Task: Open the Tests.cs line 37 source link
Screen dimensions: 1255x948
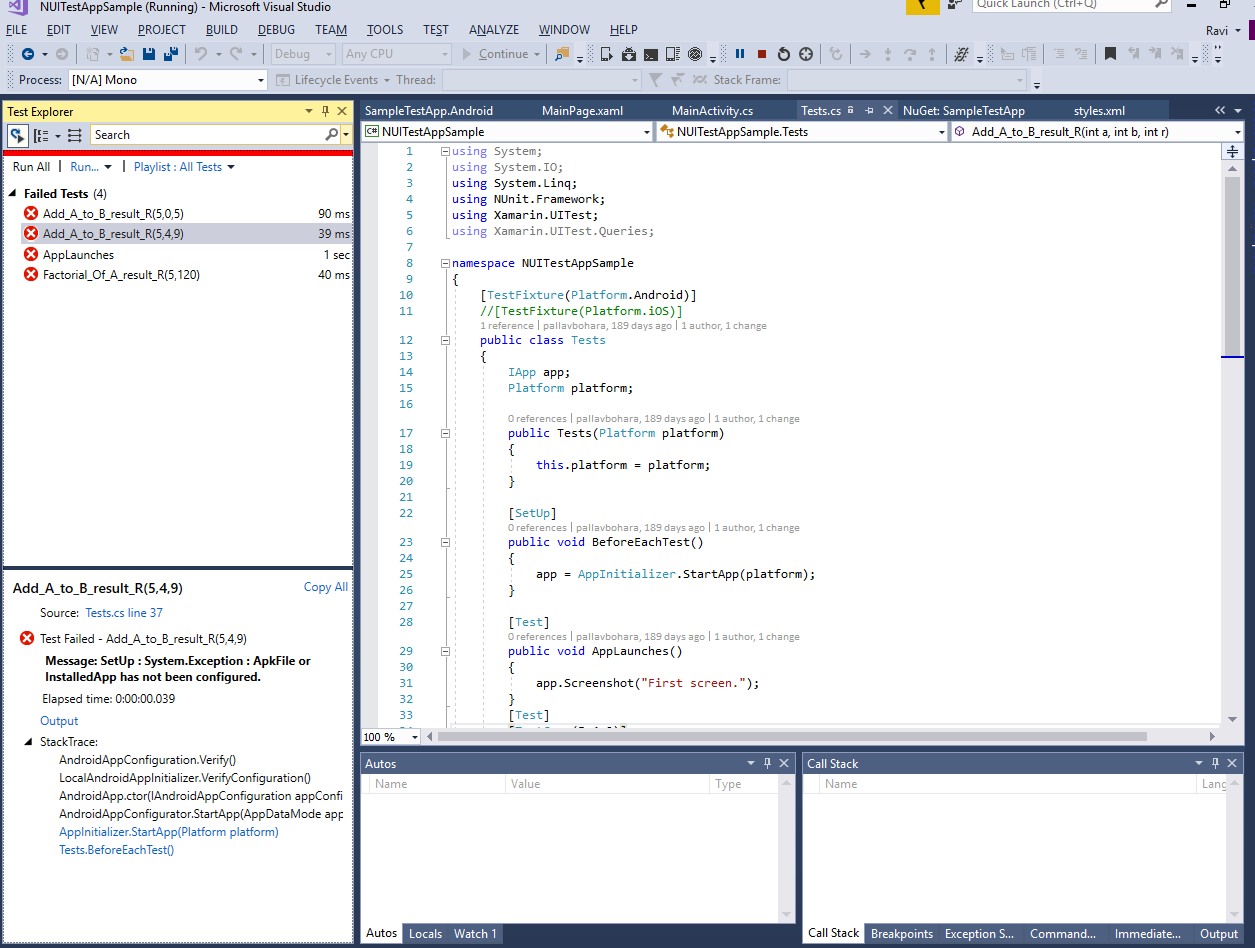Action: pos(124,613)
